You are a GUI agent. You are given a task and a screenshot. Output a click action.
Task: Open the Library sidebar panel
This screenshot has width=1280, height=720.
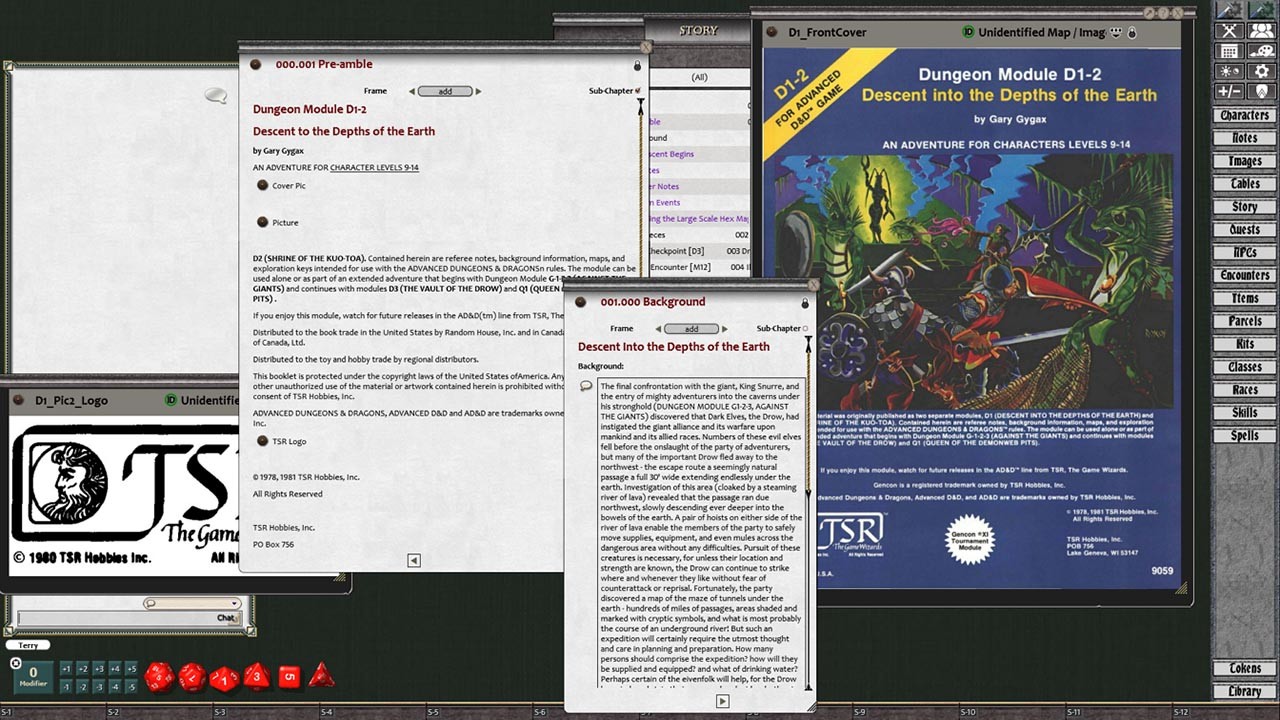[x=1243, y=691]
